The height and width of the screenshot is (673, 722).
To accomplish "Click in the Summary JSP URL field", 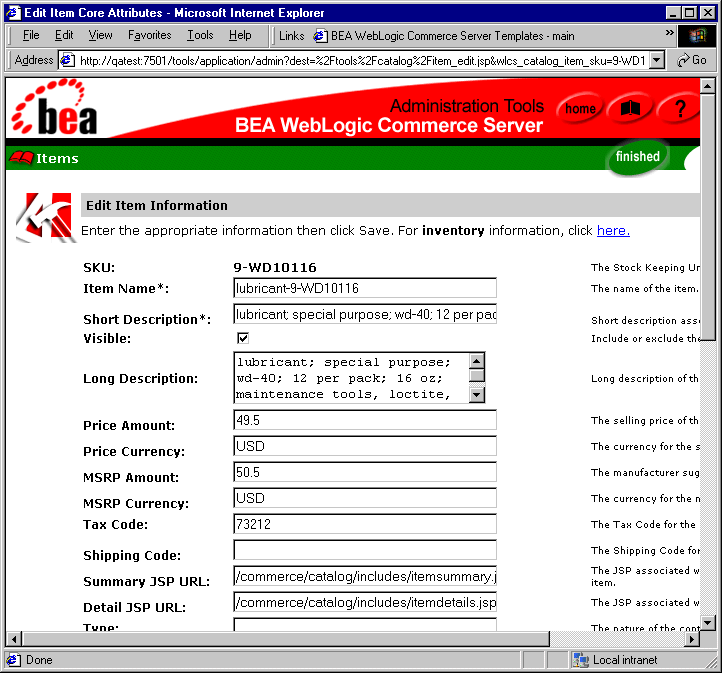I will [365, 576].
